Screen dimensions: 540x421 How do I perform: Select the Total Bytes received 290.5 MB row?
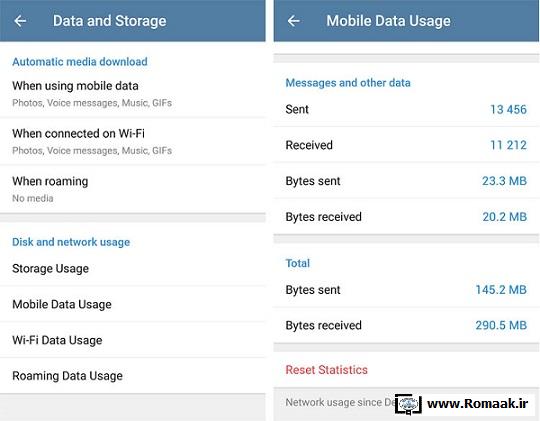[x=406, y=325]
